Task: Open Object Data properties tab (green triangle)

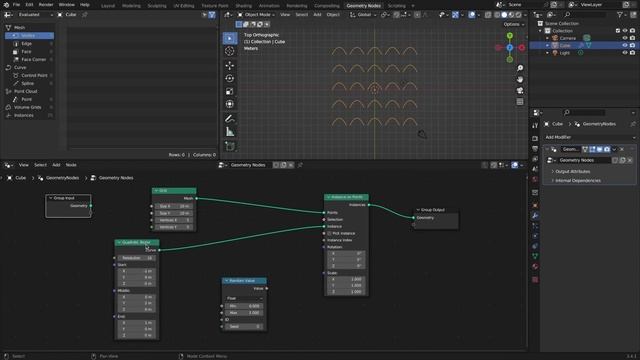Action: [x=535, y=256]
